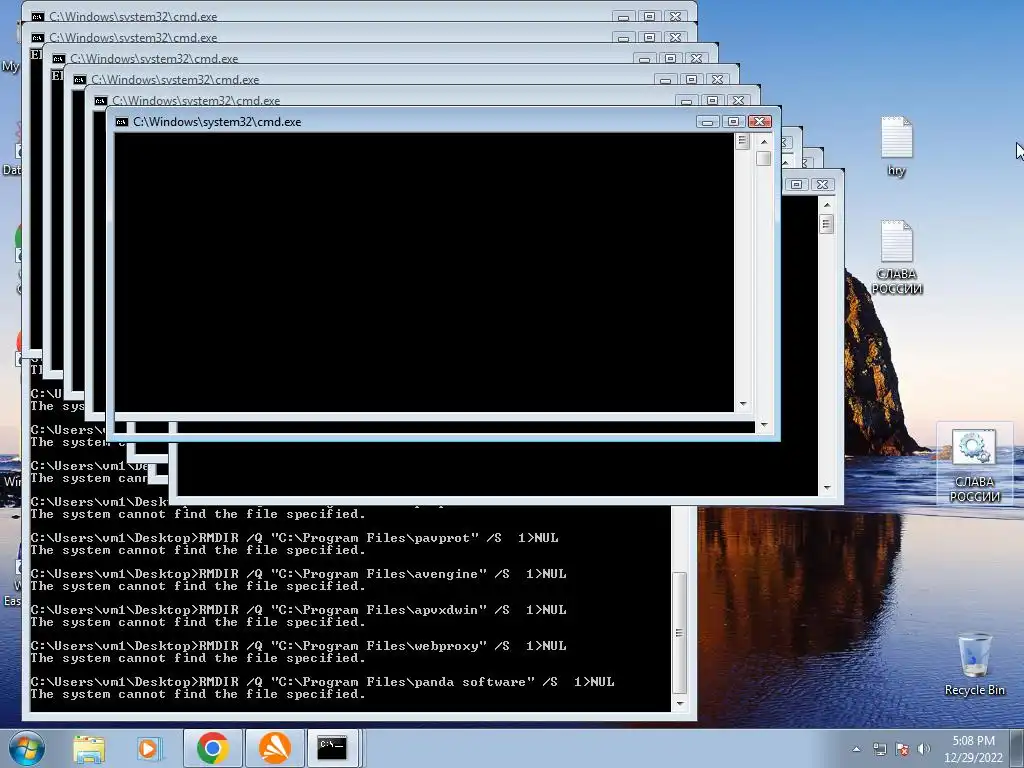1024x768 pixels.
Task: Click the front cmd window's bottom scroll-down arrow
Action: (763, 425)
